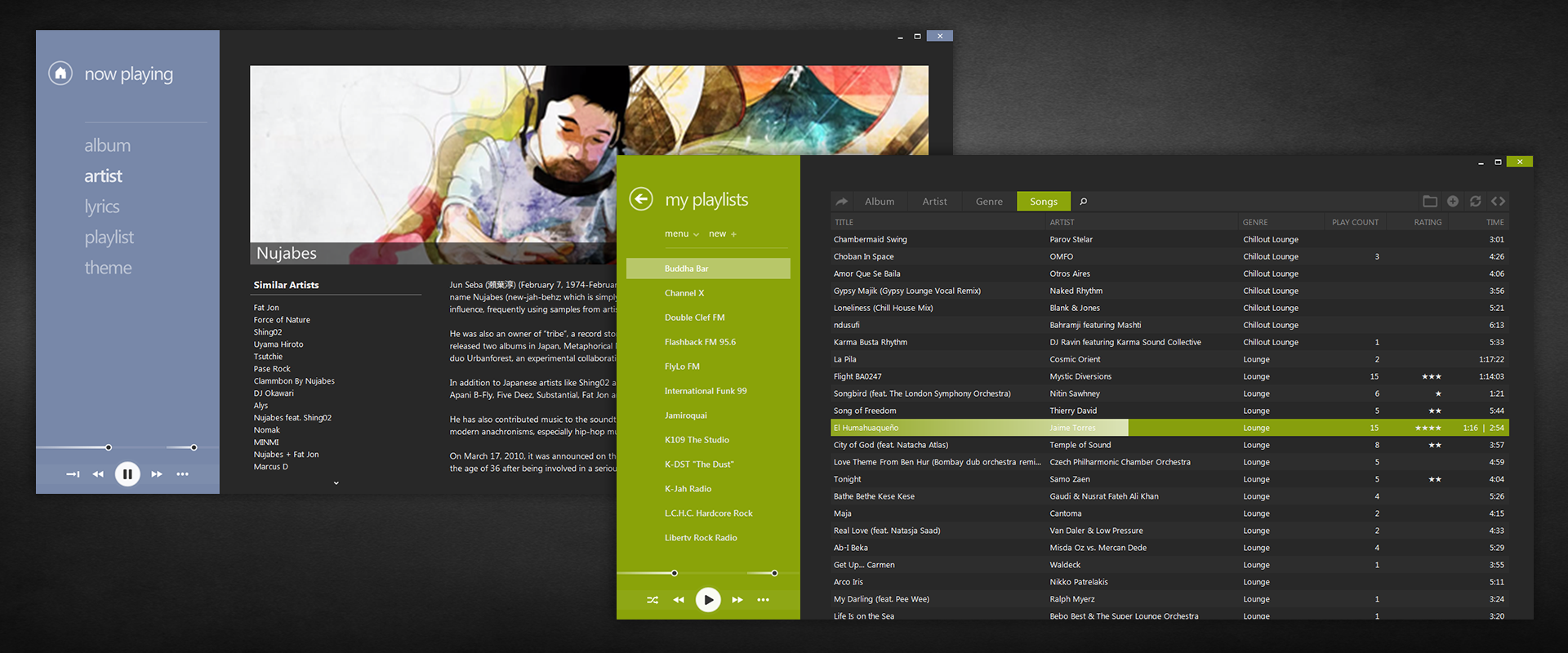Image resolution: width=1568 pixels, height=653 pixels.
Task: Open the similar artist Uyama Hiroto
Action: tap(278, 344)
